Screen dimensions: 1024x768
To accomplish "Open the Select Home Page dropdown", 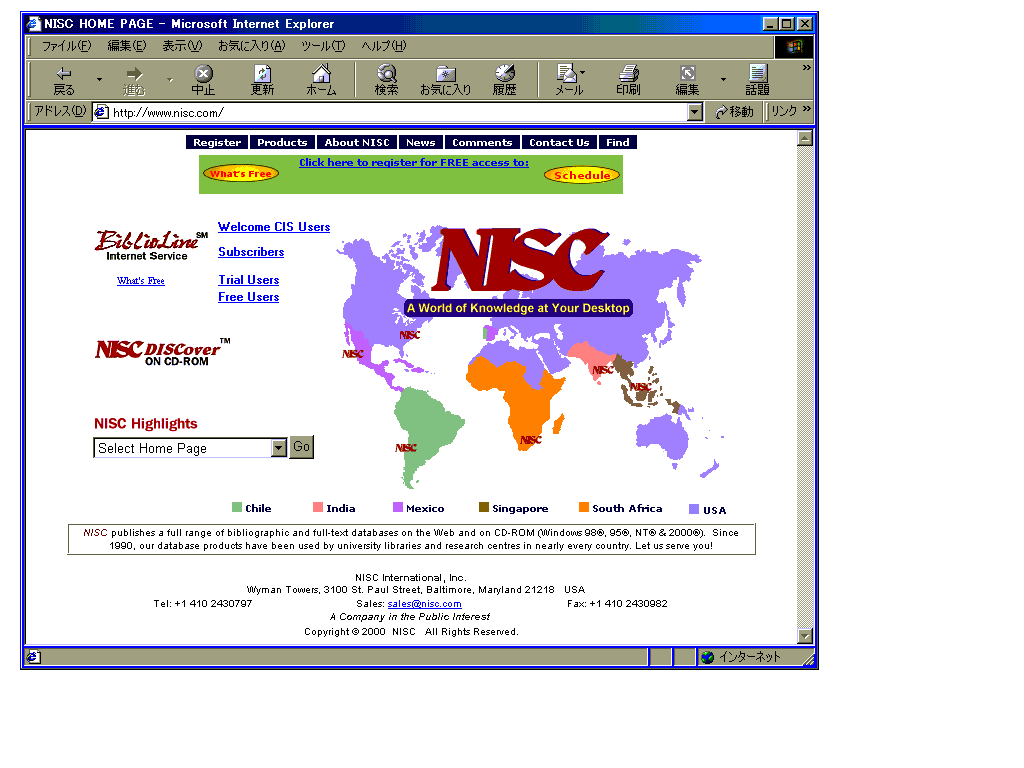I will click(279, 447).
